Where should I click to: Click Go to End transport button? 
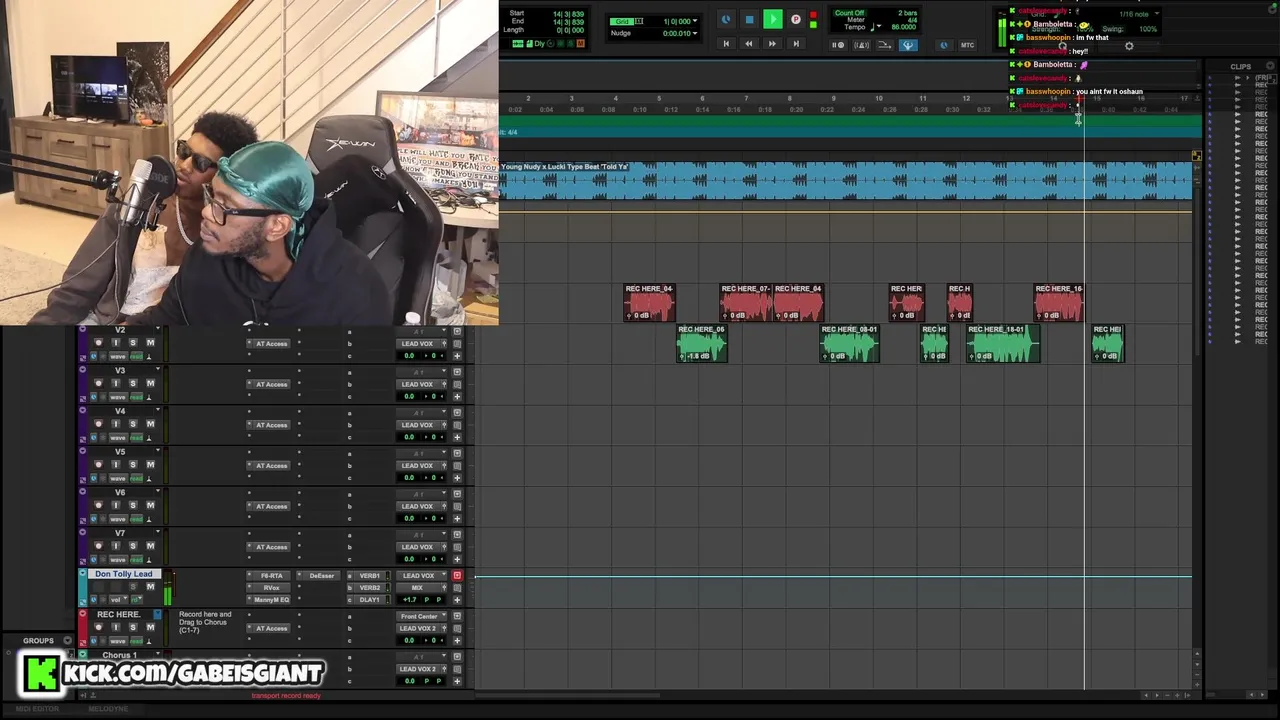coord(796,44)
